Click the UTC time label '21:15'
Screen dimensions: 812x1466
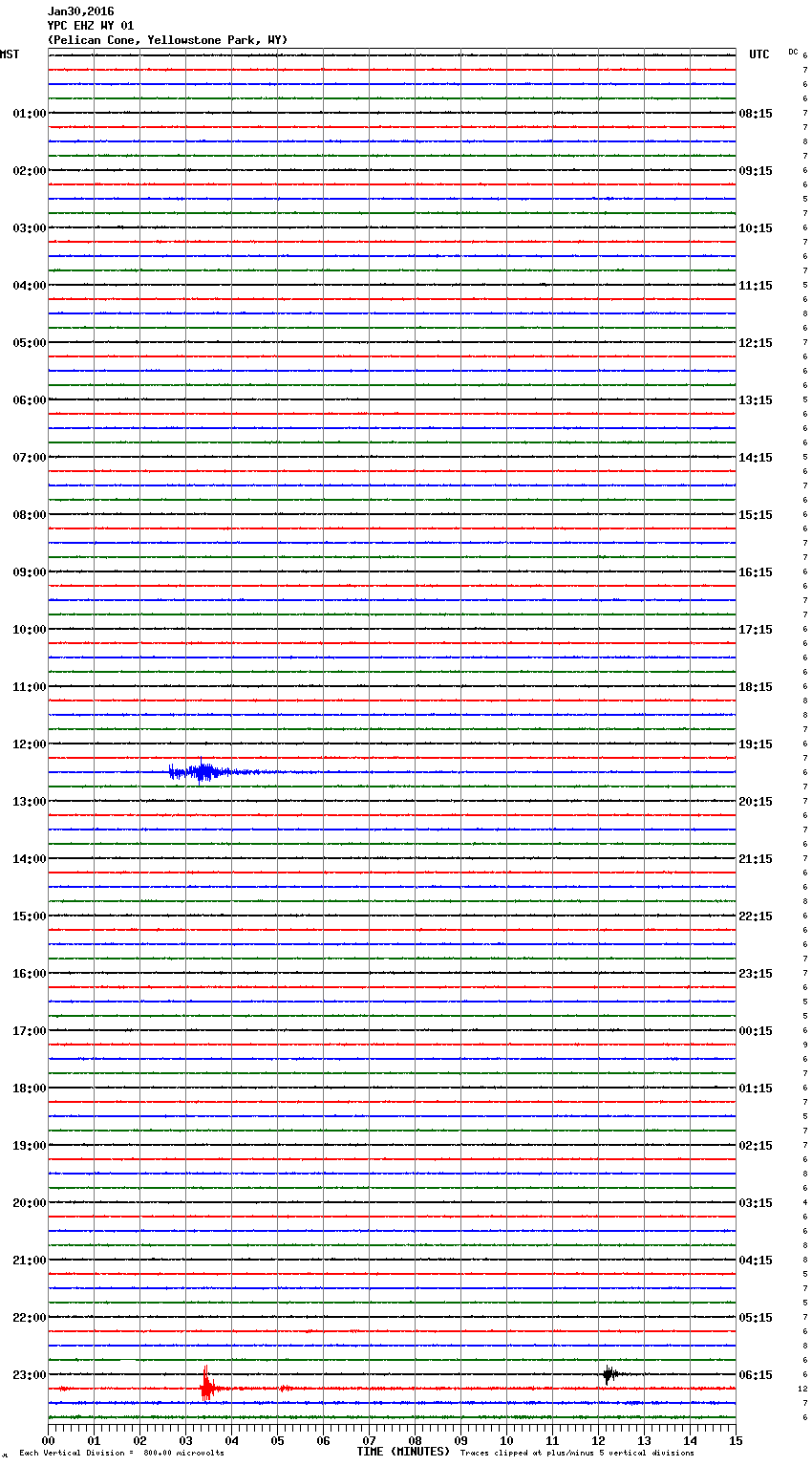(x=756, y=859)
